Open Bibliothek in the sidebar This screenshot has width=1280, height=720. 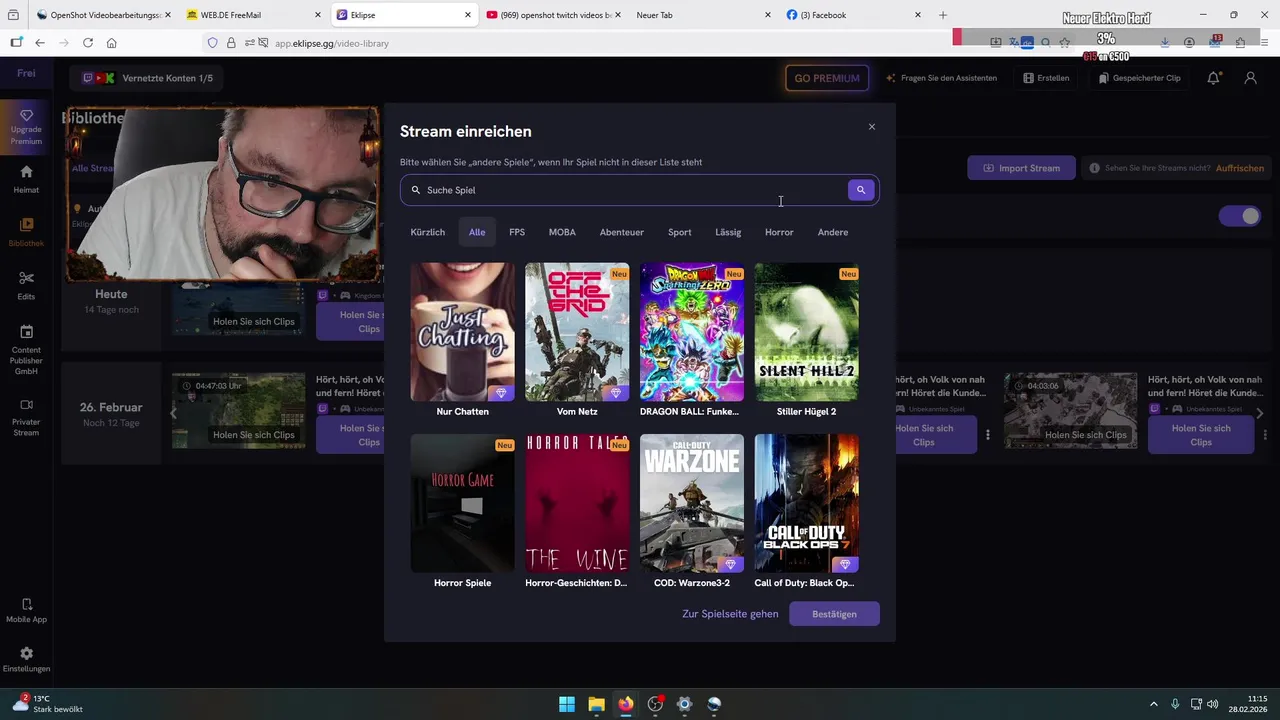pyautogui.click(x=26, y=232)
